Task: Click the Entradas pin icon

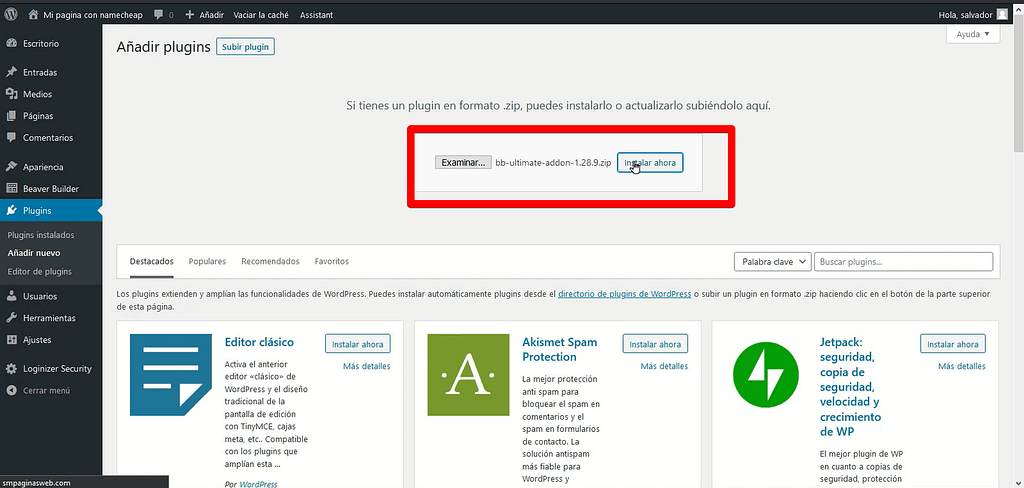Action: (x=11, y=72)
